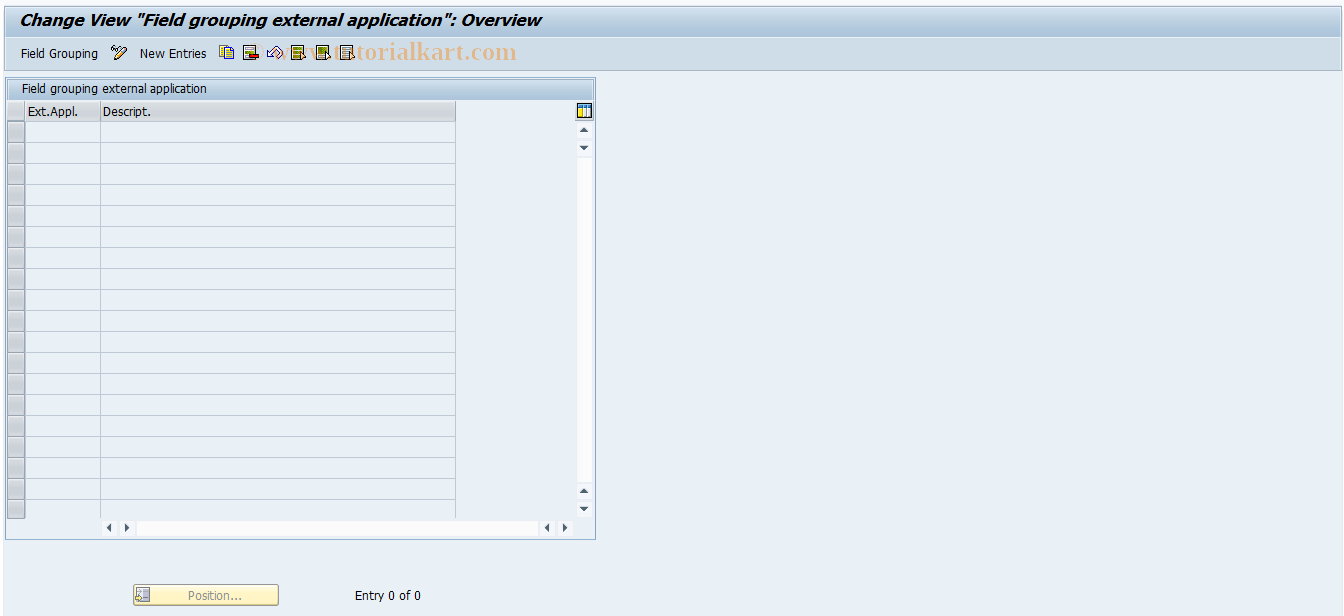This screenshot has width=1344, height=616.
Task: Click the right-side horizontal scroll left arrow
Action: click(x=547, y=527)
